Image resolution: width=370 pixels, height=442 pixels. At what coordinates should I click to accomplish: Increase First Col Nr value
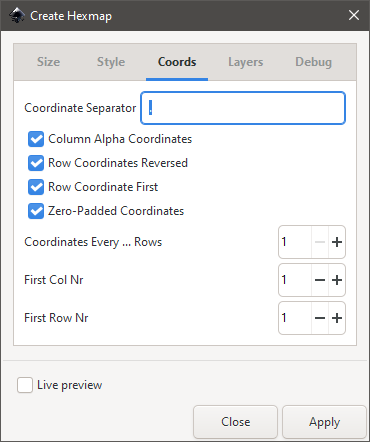click(337, 280)
